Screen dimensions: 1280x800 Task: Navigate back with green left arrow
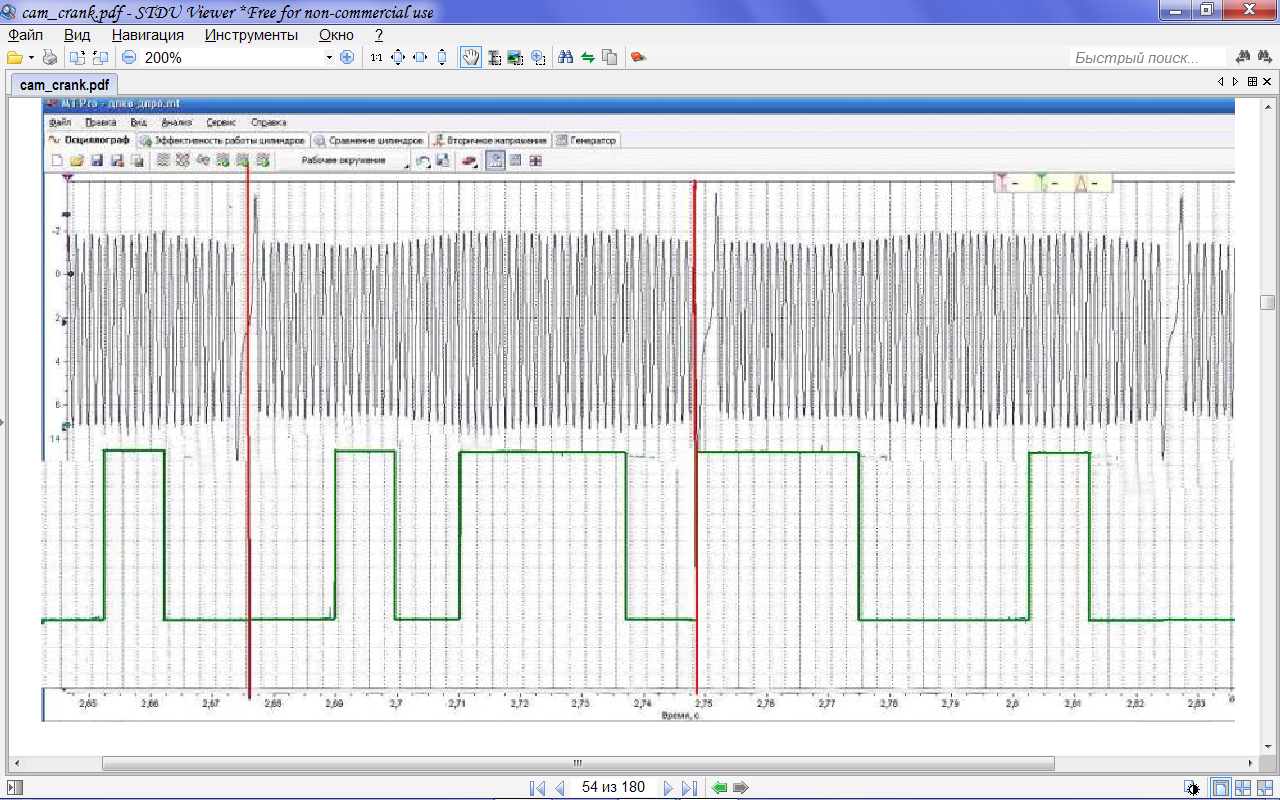[x=719, y=788]
